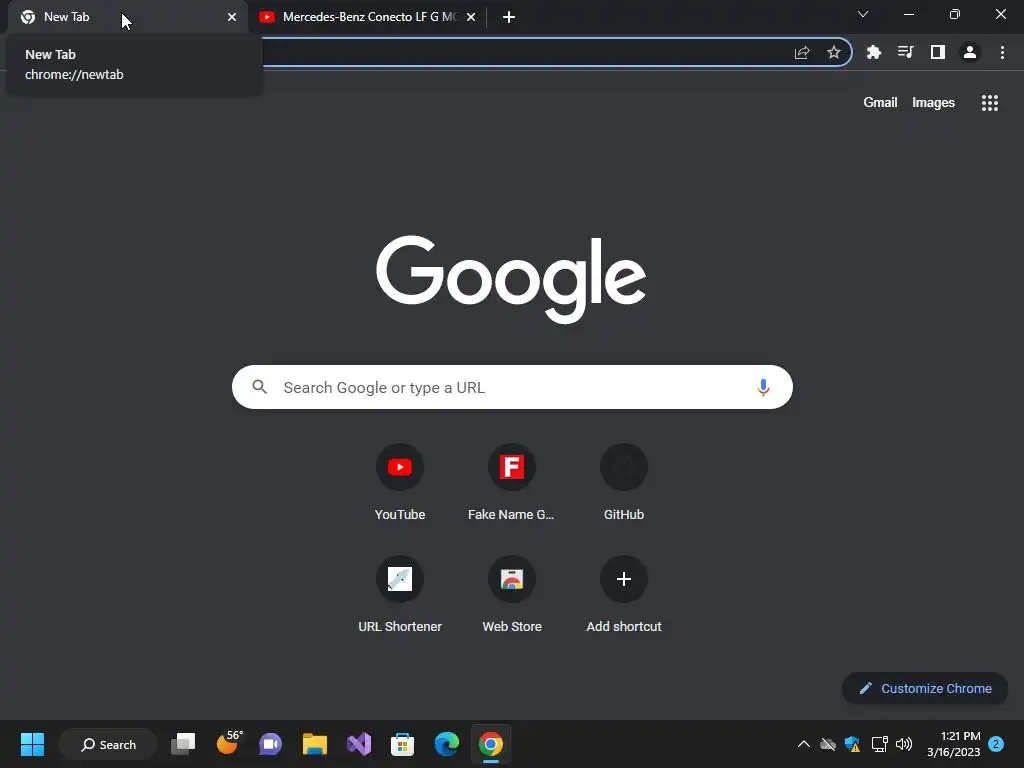Click the Google logo

[x=511, y=279]
